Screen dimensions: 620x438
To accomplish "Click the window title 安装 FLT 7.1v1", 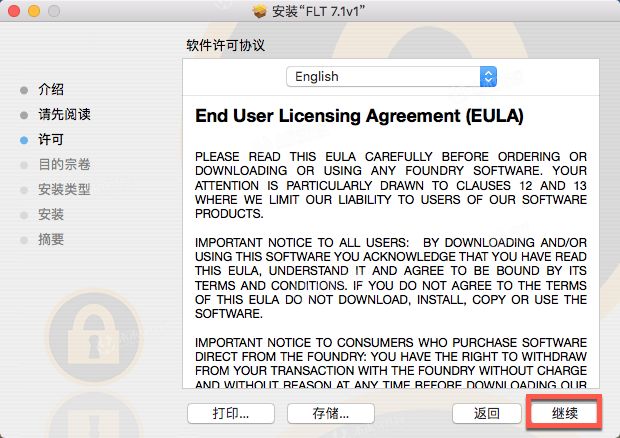I will click(318, 11).
